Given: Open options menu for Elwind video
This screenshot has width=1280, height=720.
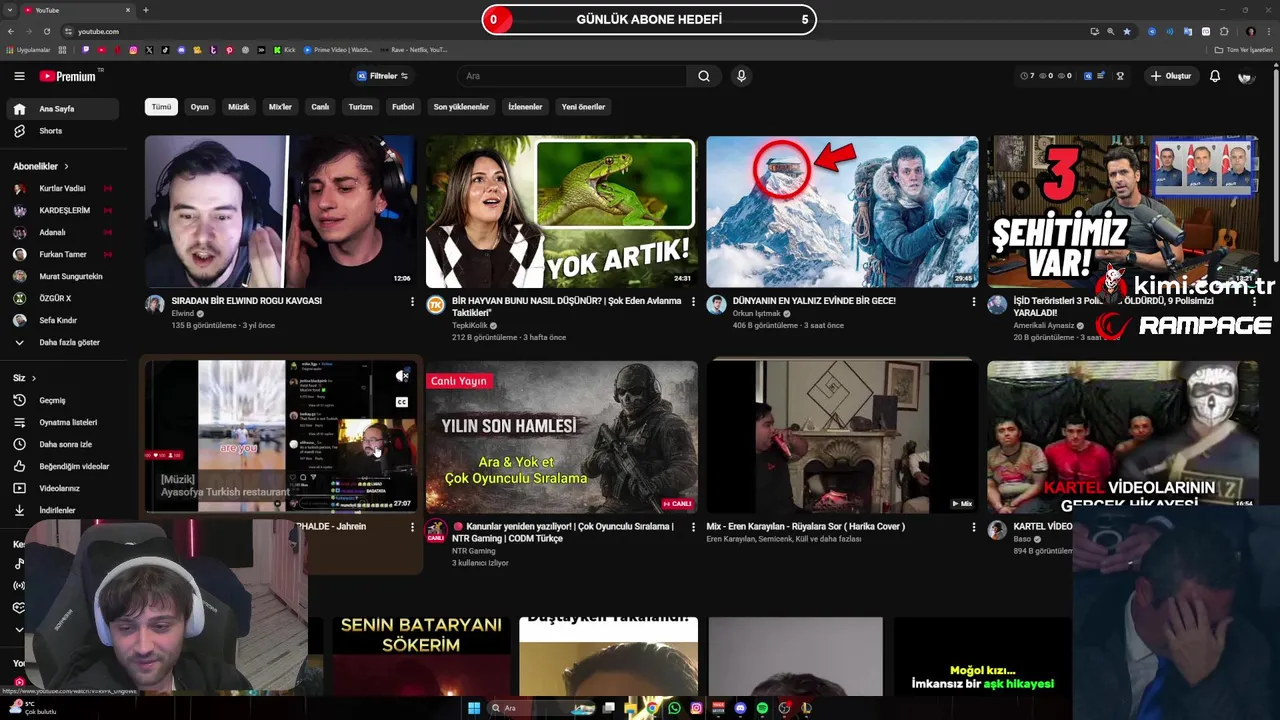Looking at the screenshot, I should [412, 301].
